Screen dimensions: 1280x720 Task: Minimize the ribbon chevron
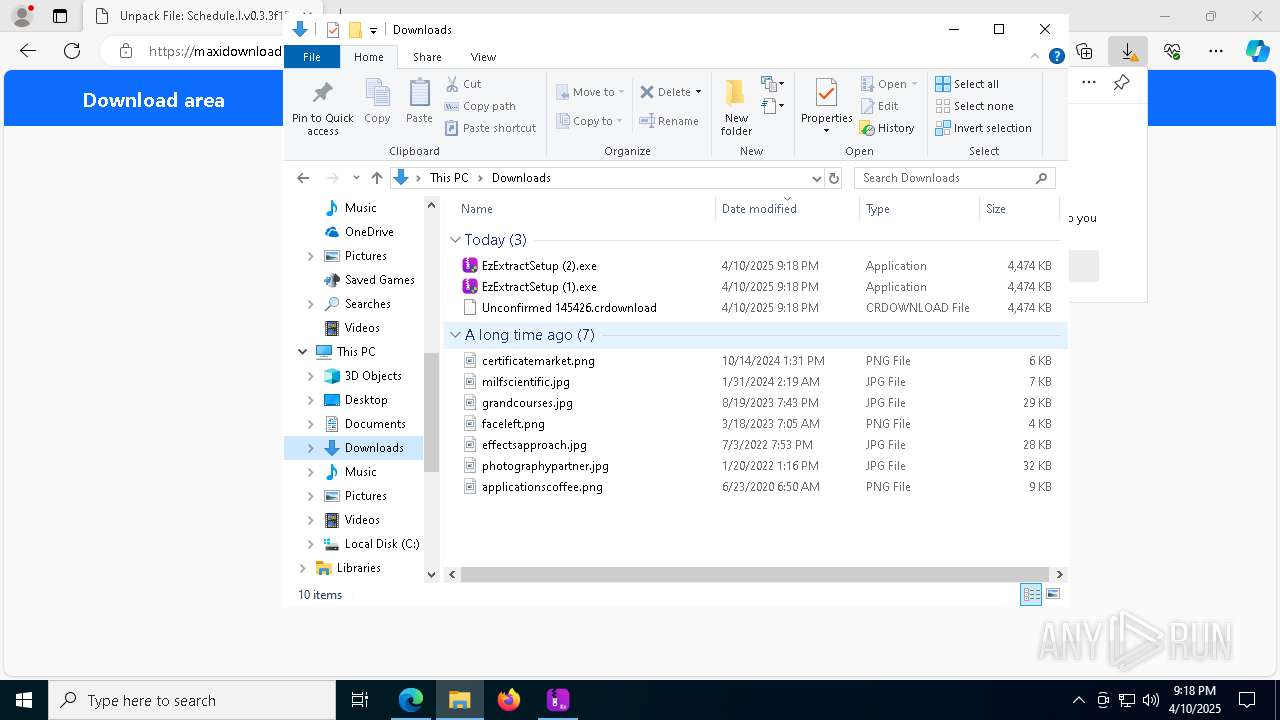[x=1035, y=56]
